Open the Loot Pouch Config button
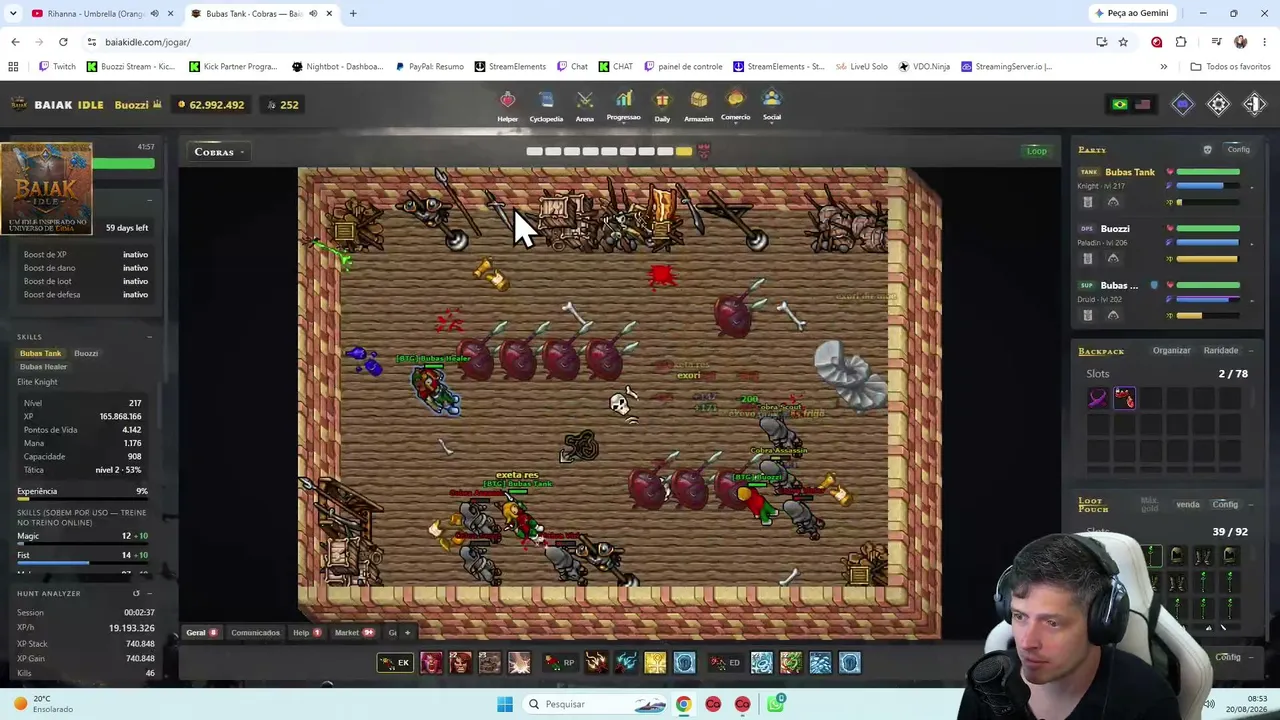The height and width of the screenshot is (720, 1280). (x=1225, y=505)
